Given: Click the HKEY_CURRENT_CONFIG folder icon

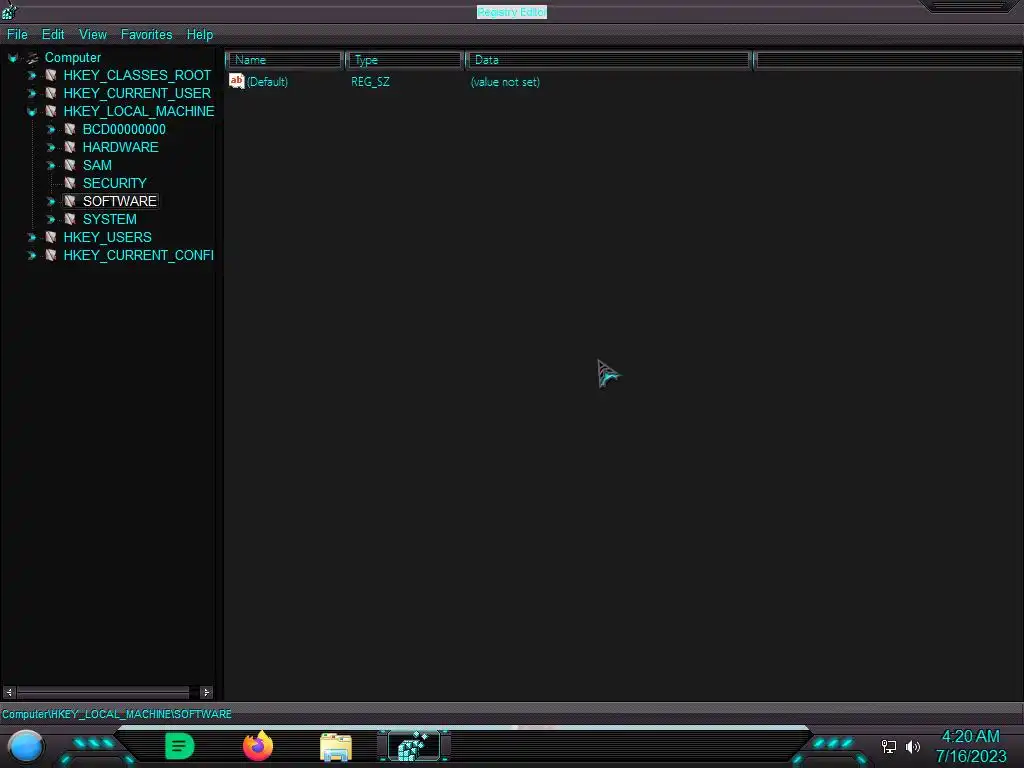Looking at the screenshot, I should pos(51,255).
